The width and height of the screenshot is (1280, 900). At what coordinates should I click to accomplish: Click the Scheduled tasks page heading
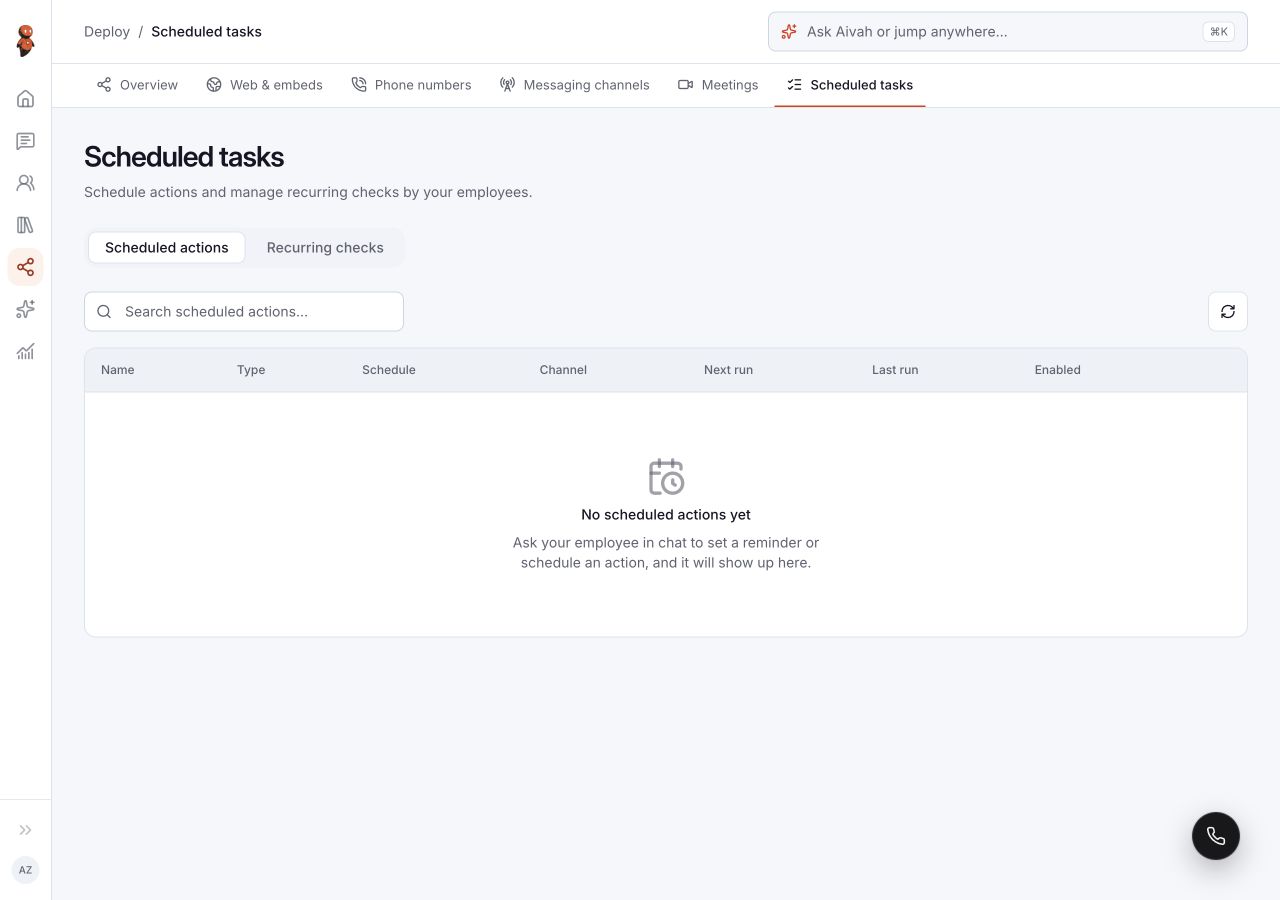pos(184,157)
